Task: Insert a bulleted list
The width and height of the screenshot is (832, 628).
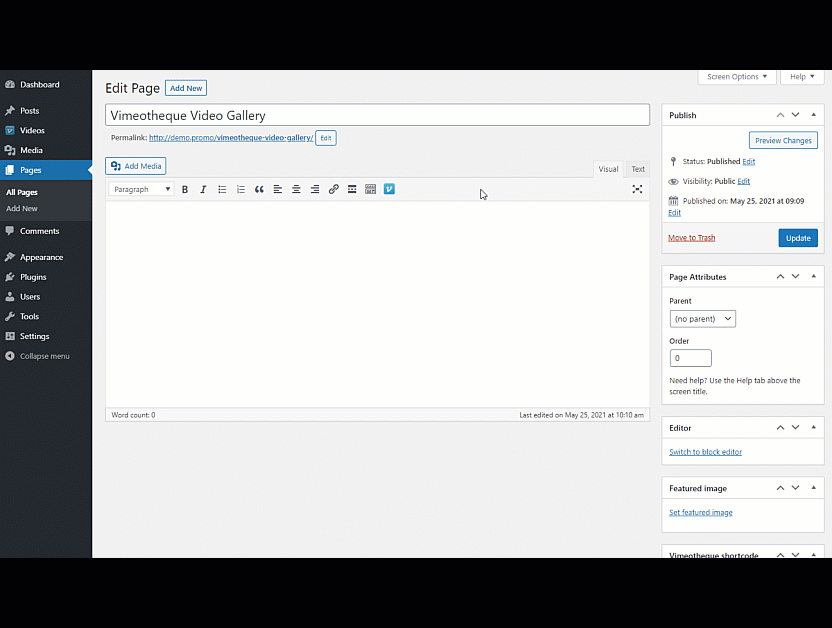Action: pos(222,189)
